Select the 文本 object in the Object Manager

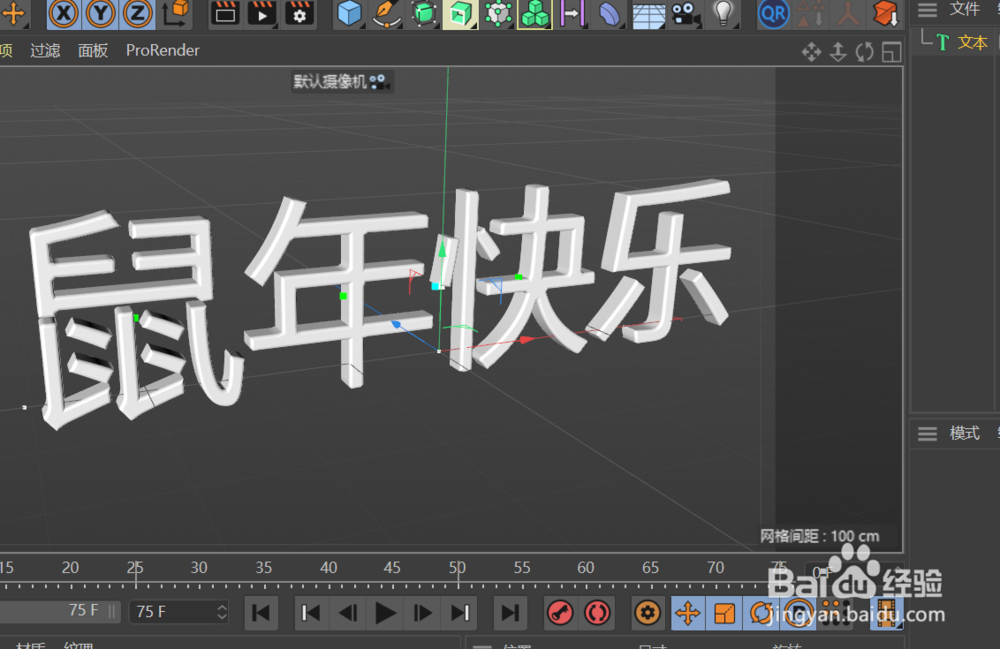pos(973,42)
